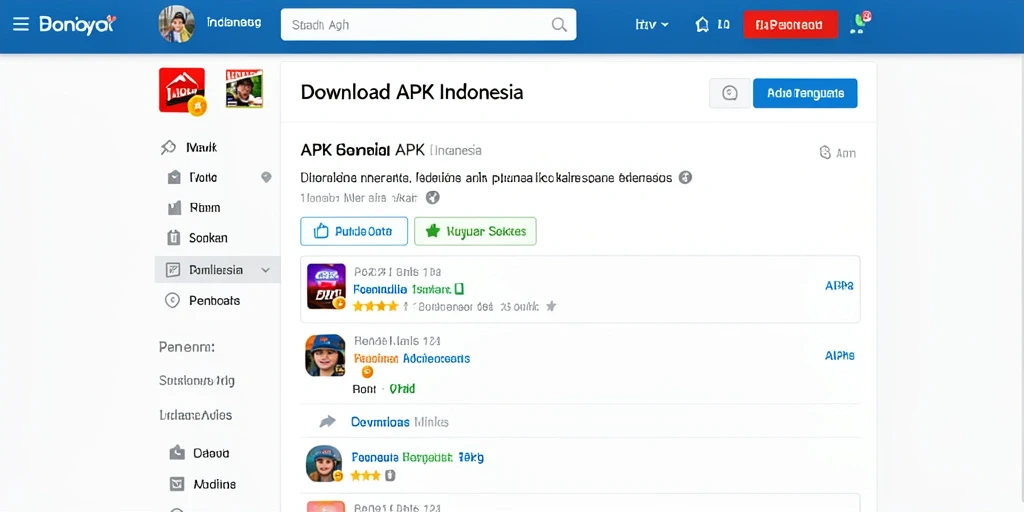Open the purple game app icon

(326, 287)
